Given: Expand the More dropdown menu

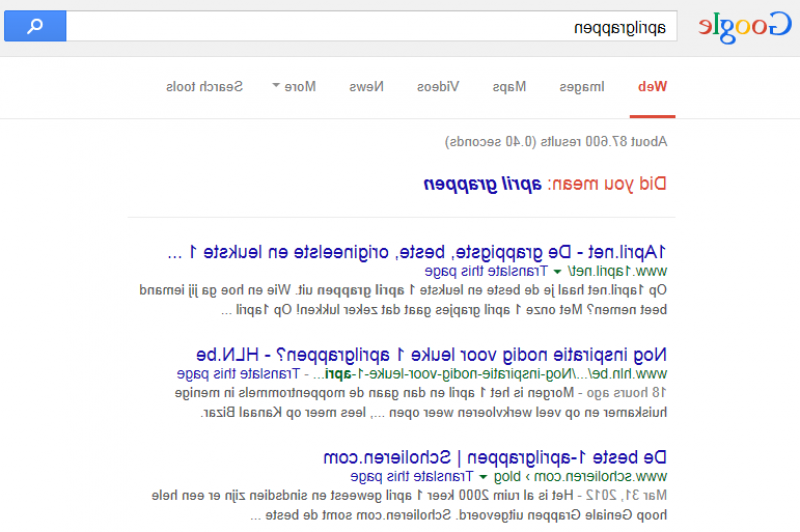Looking at the screenshot, I should [x=294, y=87].
